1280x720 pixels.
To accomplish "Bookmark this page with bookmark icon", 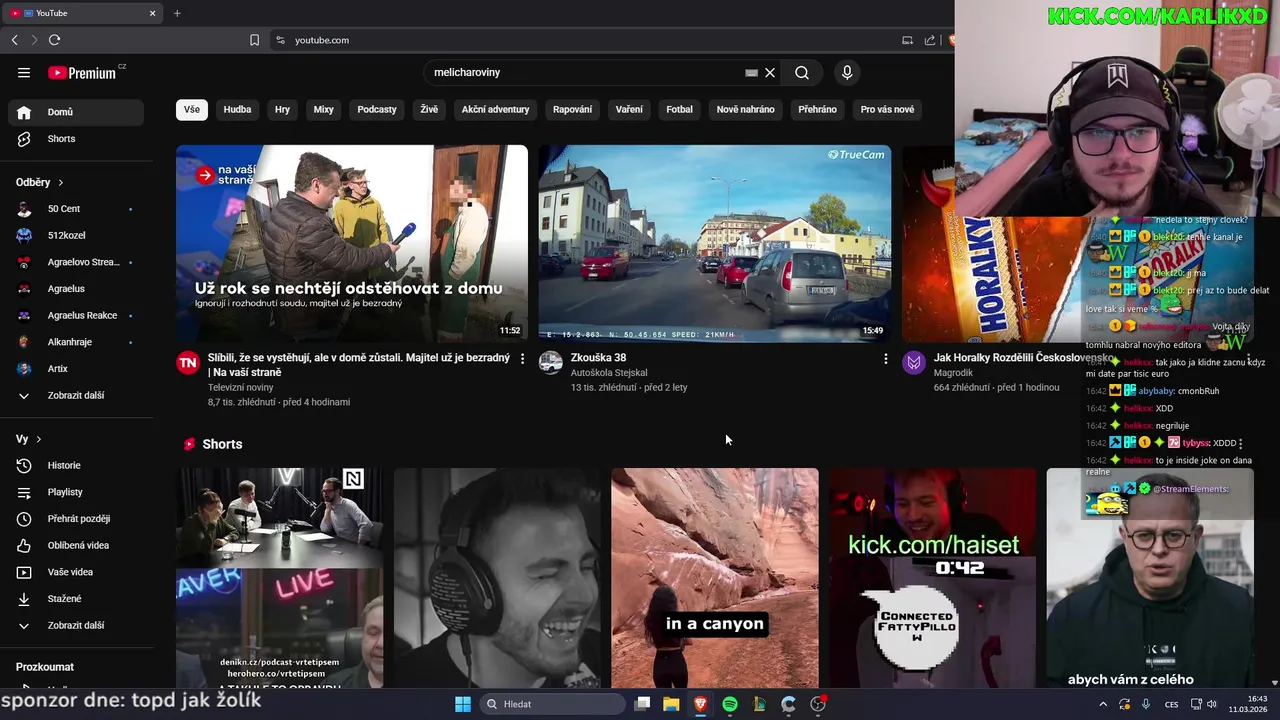I will pos(254,40).
